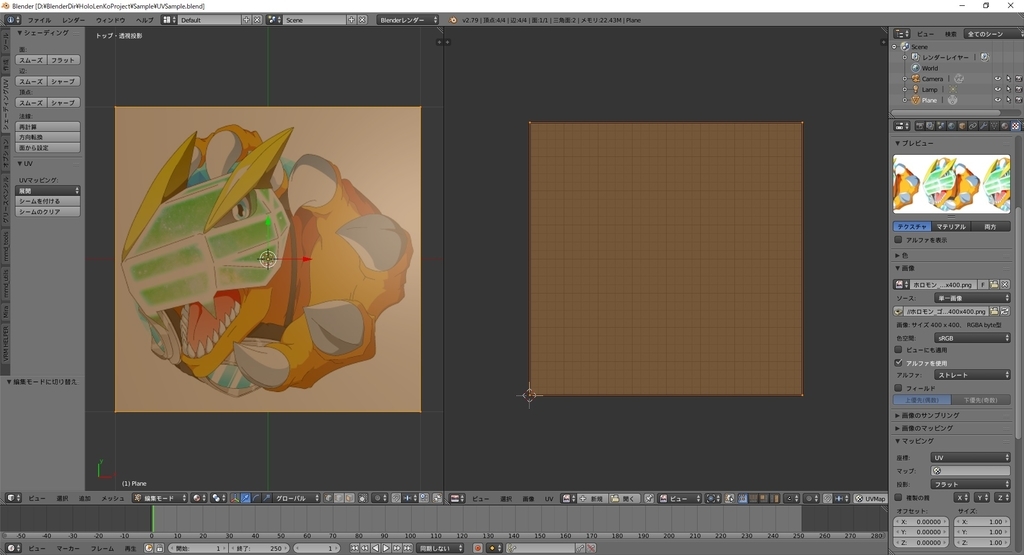Click the シームを付ける button
This screenshot has height=555, width=1024.
point(48,201)
